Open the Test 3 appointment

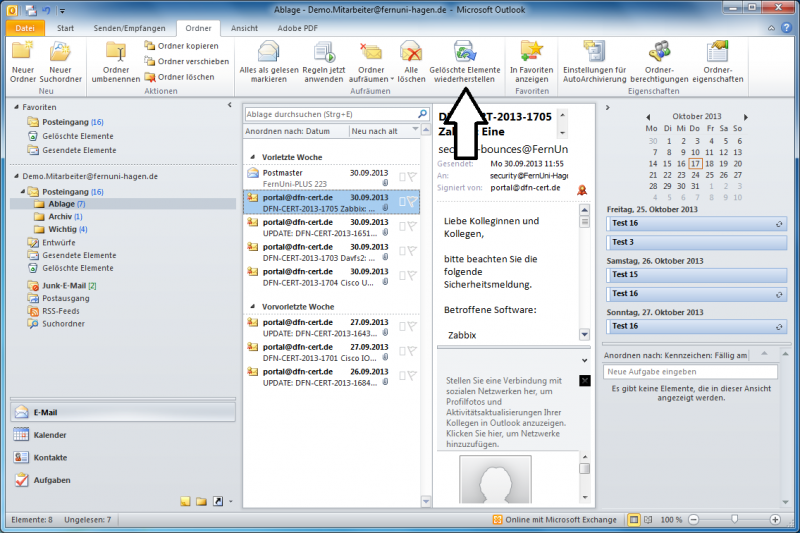(x=696, y=242)
